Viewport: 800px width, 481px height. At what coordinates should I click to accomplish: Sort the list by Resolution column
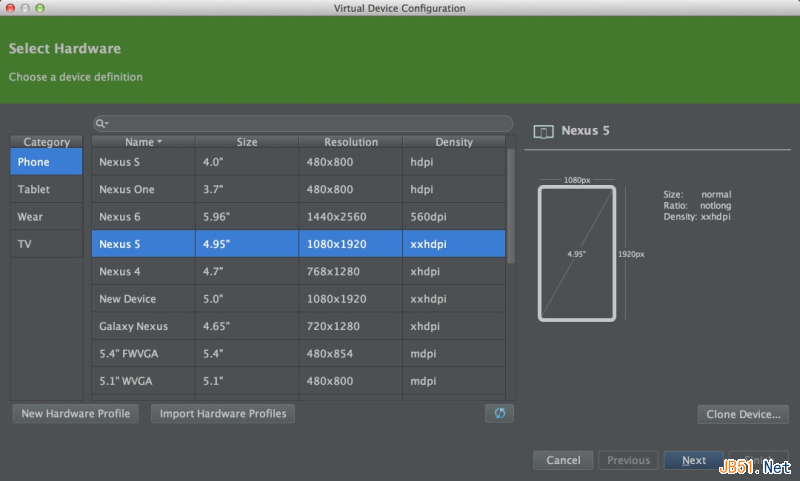click(x=351, y=142)
